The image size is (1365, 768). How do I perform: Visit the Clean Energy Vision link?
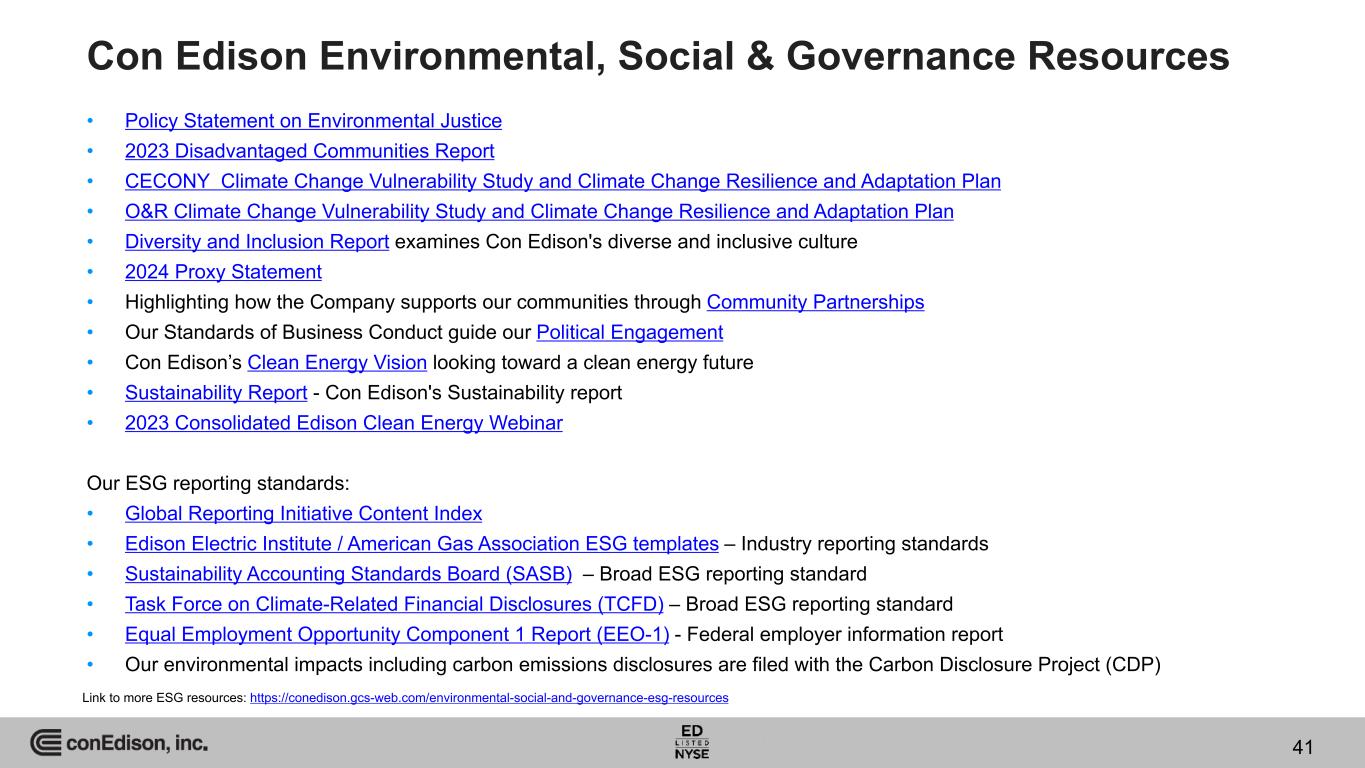pos(343,362)
